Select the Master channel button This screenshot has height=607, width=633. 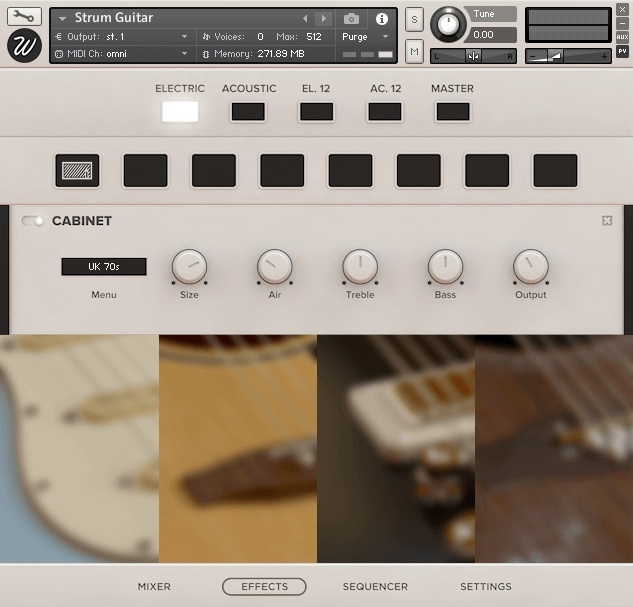pos(452,111)
